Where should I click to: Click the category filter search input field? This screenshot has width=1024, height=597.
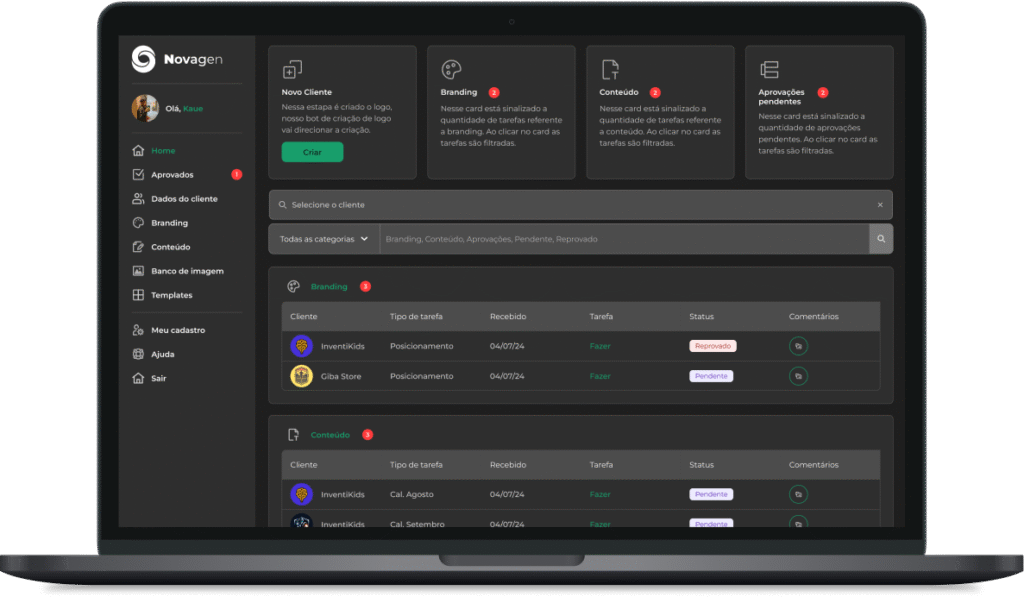coord(620,239)
